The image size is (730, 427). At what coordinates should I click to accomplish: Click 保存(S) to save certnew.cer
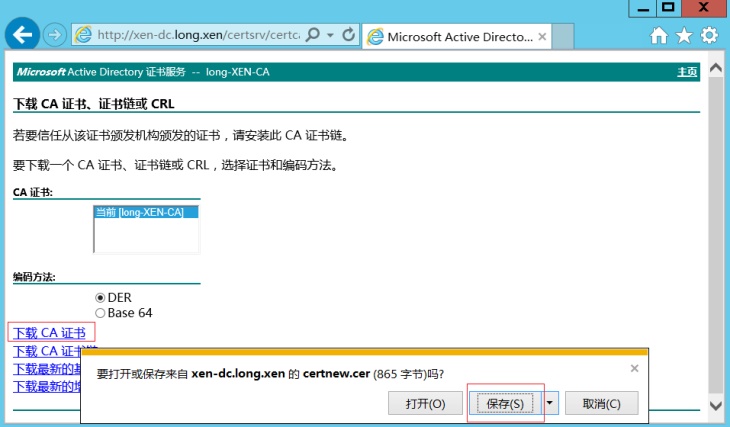coord(505,403)
